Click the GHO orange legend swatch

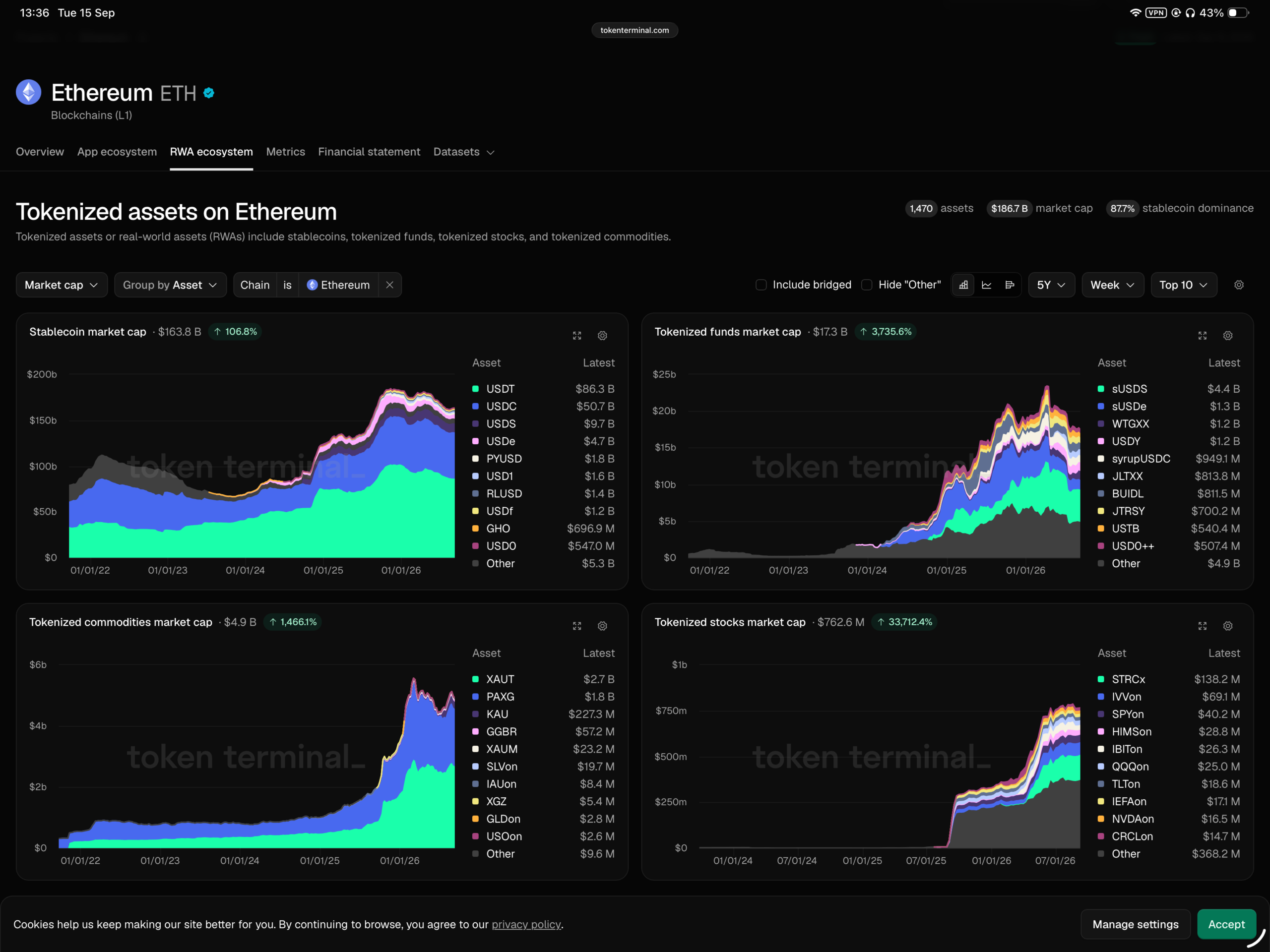(x=475, y=529)
